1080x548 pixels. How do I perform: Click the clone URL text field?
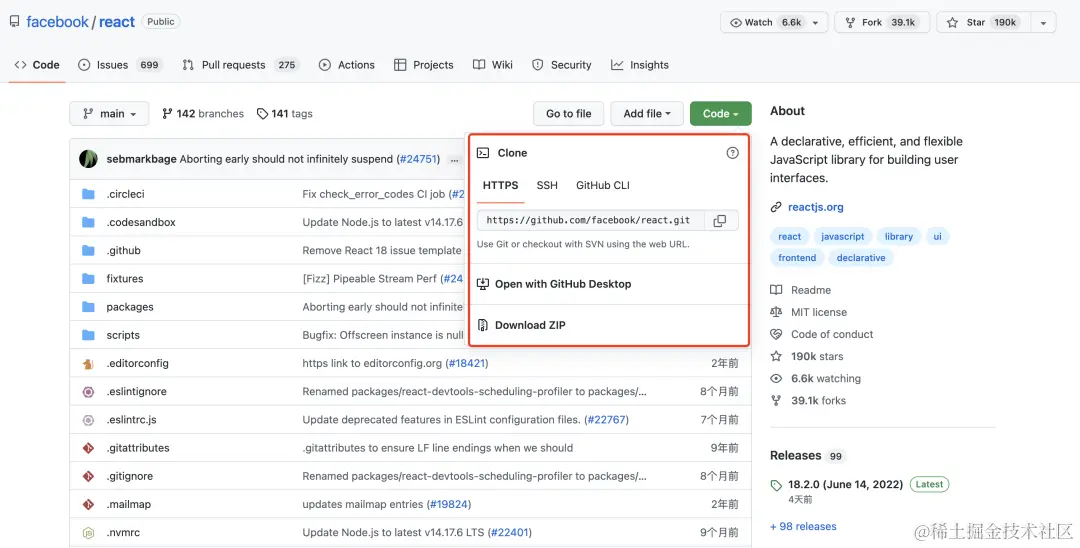(x=591, y=221)
